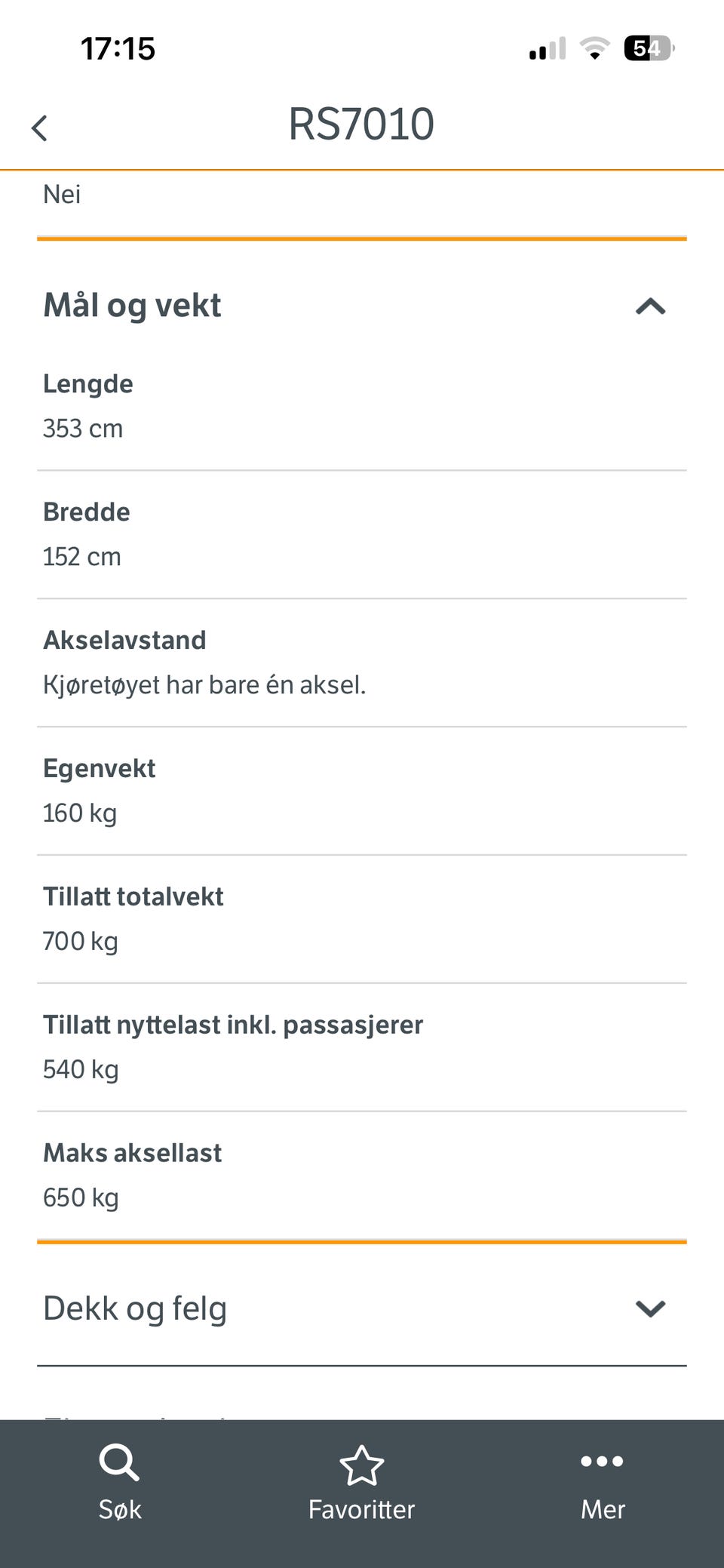This screenshot has width=724, height=1568.
Task: Open Favoritter star icon
Action: tap(362, 1465)
